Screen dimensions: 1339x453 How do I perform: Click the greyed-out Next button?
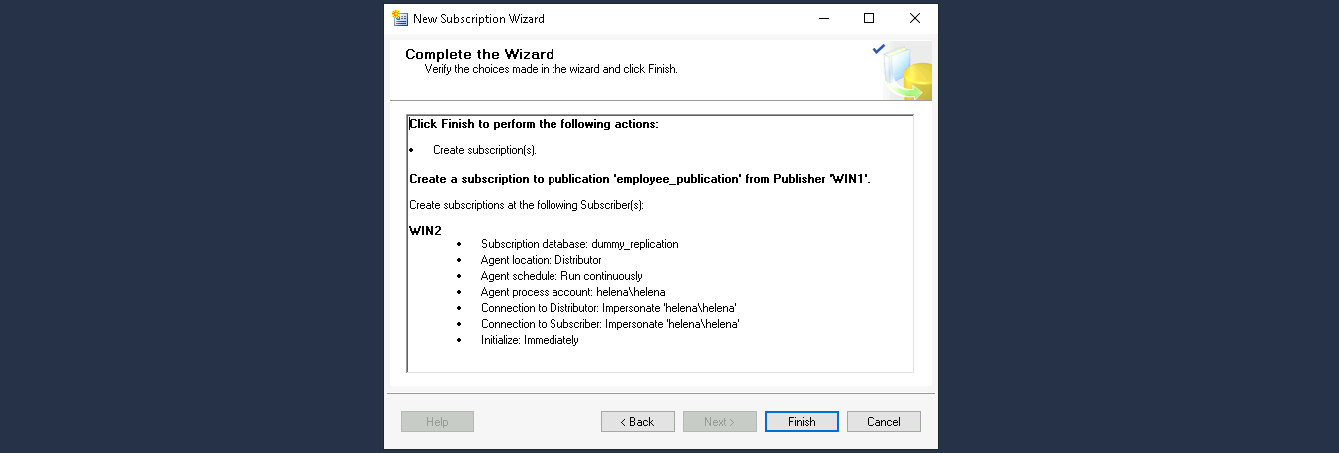click(x=719, y=422)
